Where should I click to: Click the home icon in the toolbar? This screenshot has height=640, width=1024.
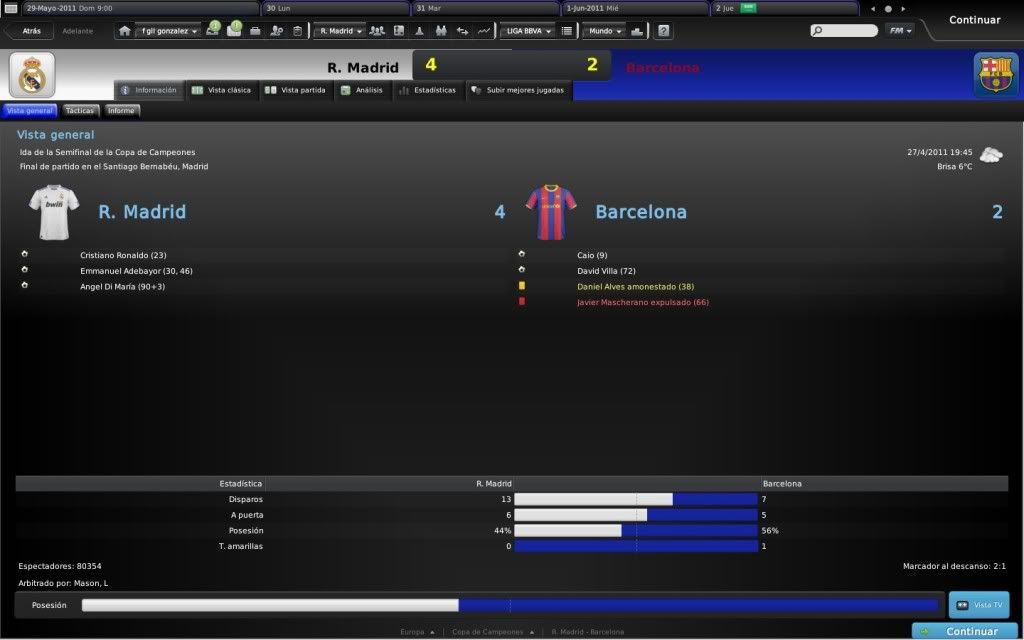coord(125,31)
